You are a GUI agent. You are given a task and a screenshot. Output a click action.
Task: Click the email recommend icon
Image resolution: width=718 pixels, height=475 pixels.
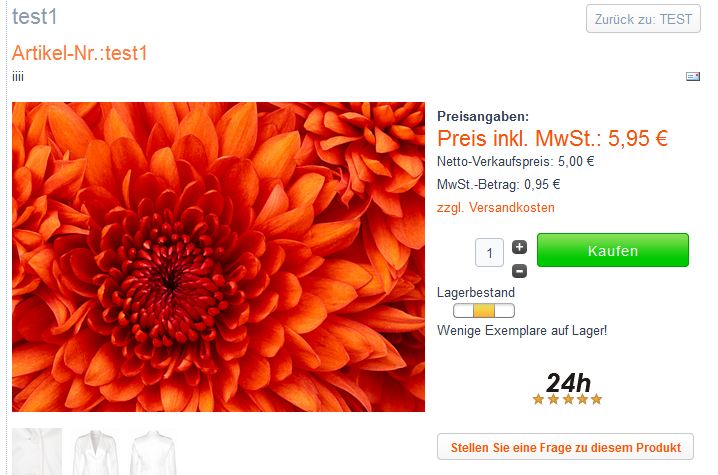[x=692, y=76]
